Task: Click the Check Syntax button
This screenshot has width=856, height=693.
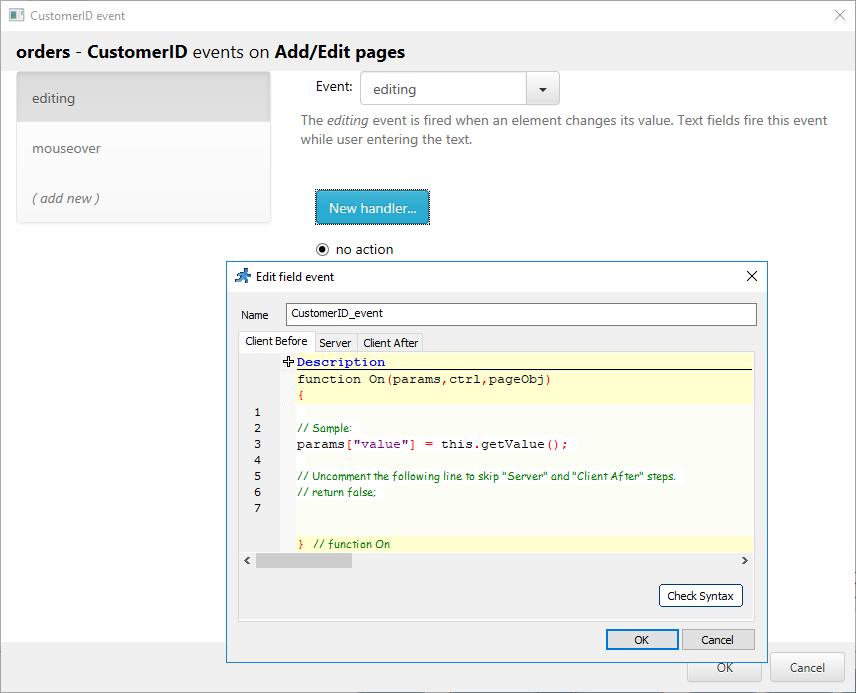Action: [x=700, y=596]
